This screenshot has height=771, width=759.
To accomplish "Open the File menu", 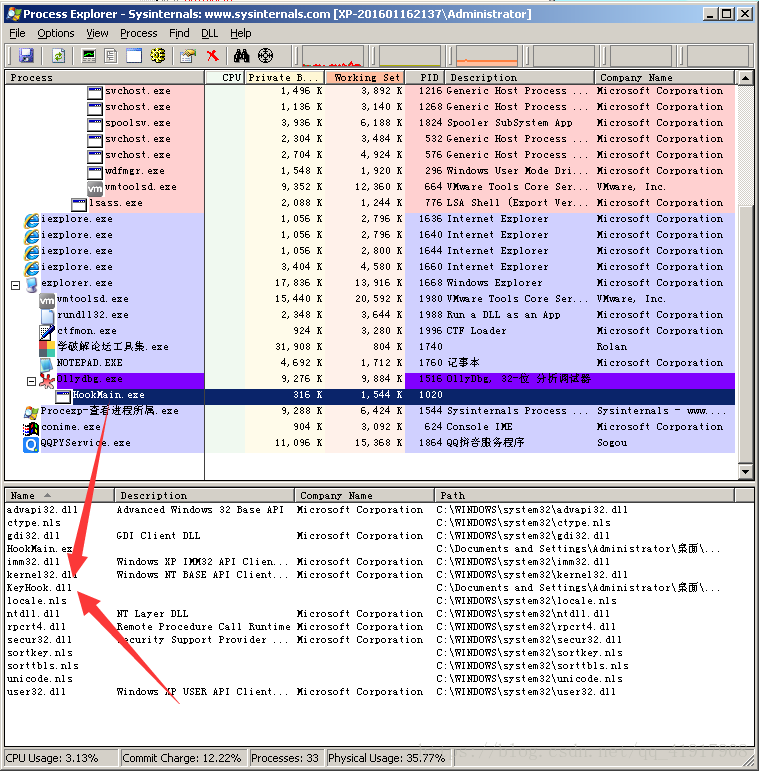I will [x=17, y=33].
